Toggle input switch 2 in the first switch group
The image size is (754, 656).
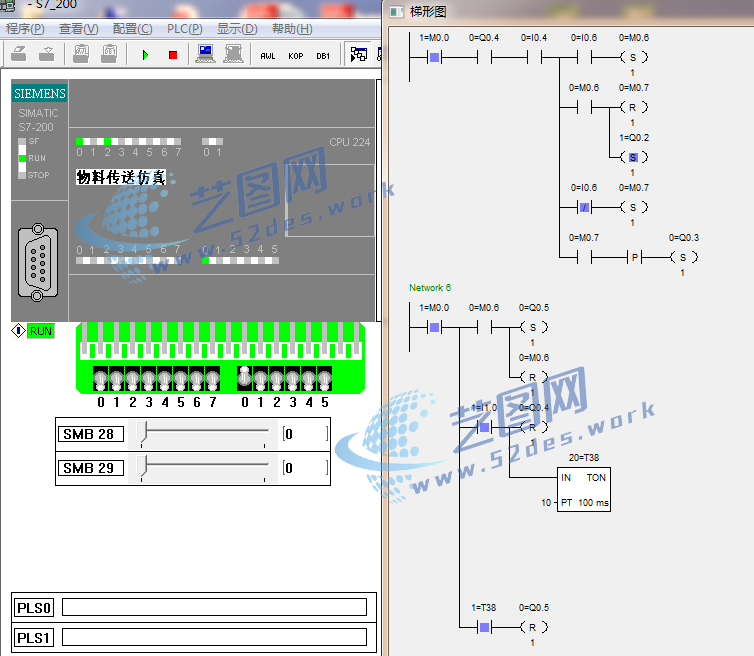[132, 379]
